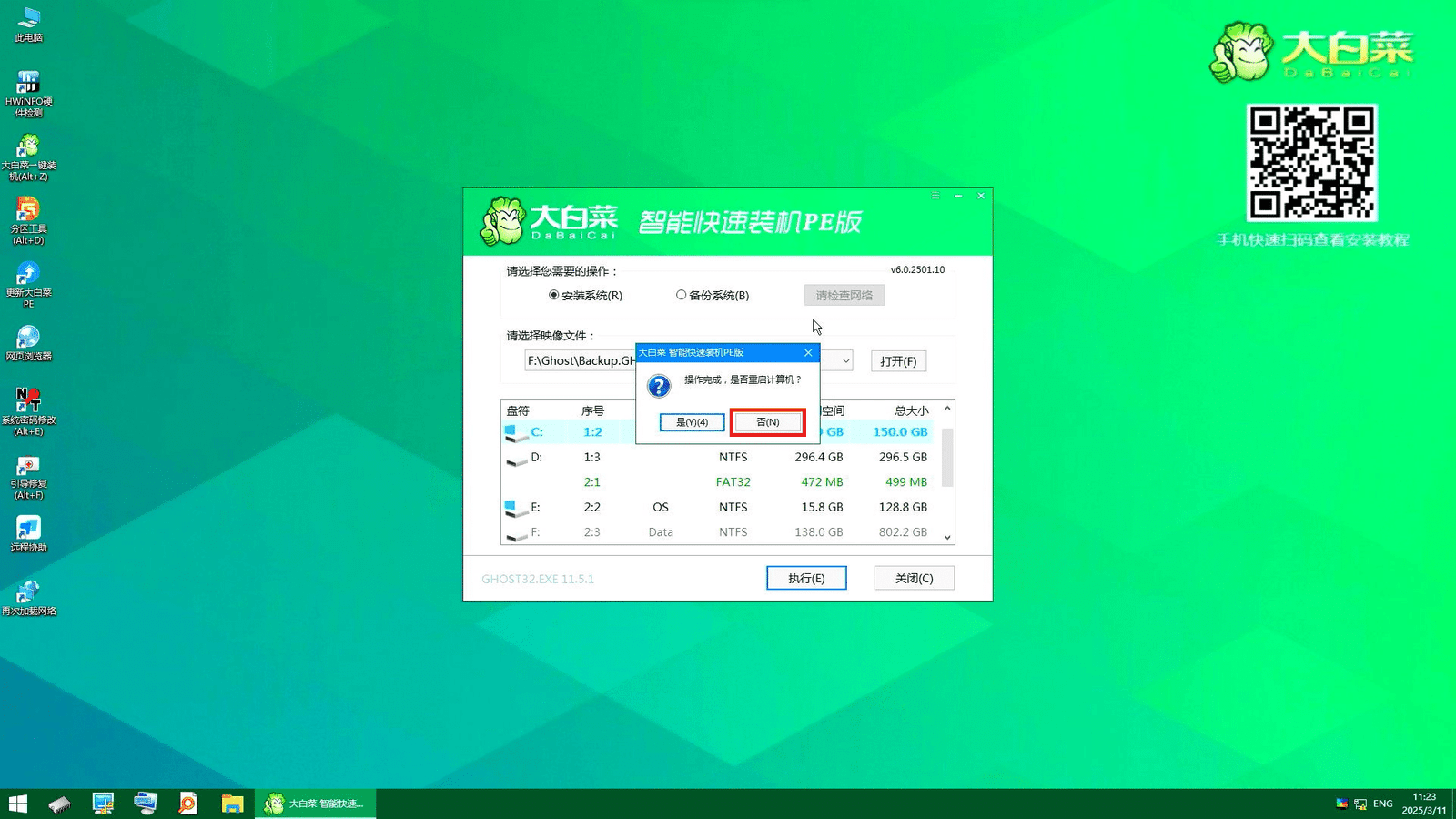The height and width of the screenshot is (819, 1456).
Task: Open File Explorer from the taskbar
Action: coord(232,804)
